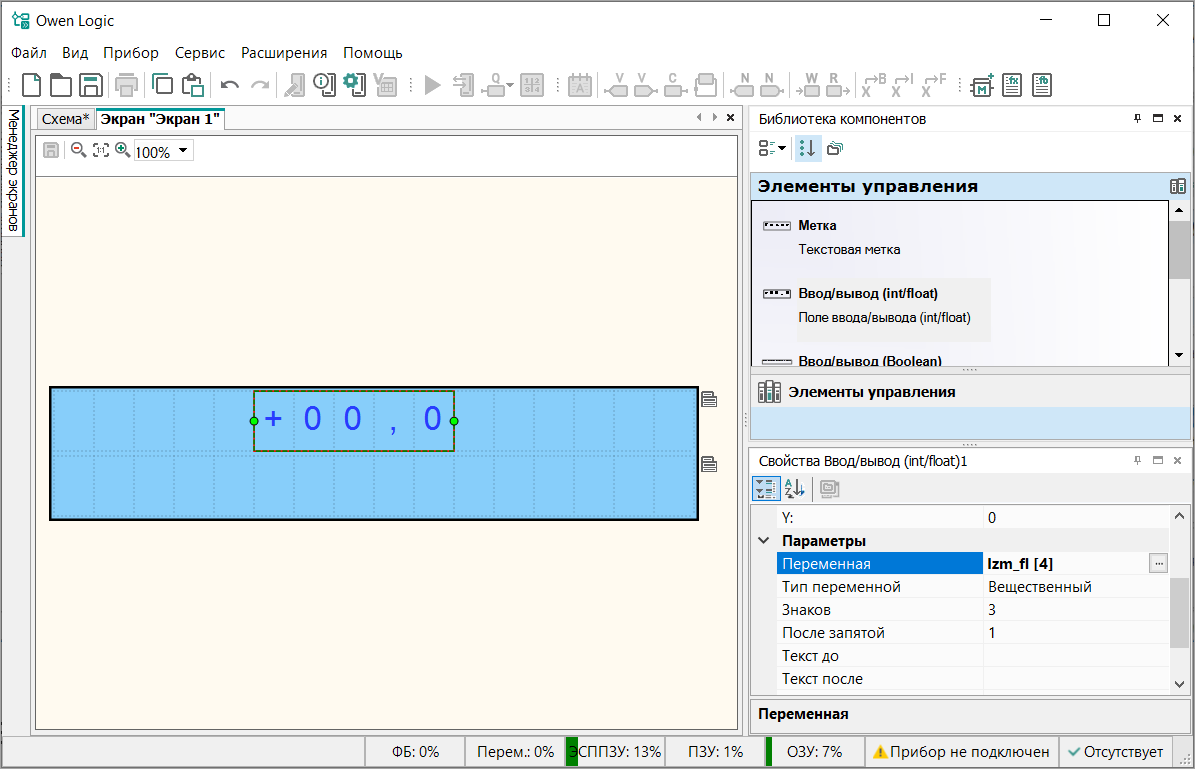Screen dimensions: 1195x769
Task: Create a new project with the blank page icon
Action: point(32,85)
